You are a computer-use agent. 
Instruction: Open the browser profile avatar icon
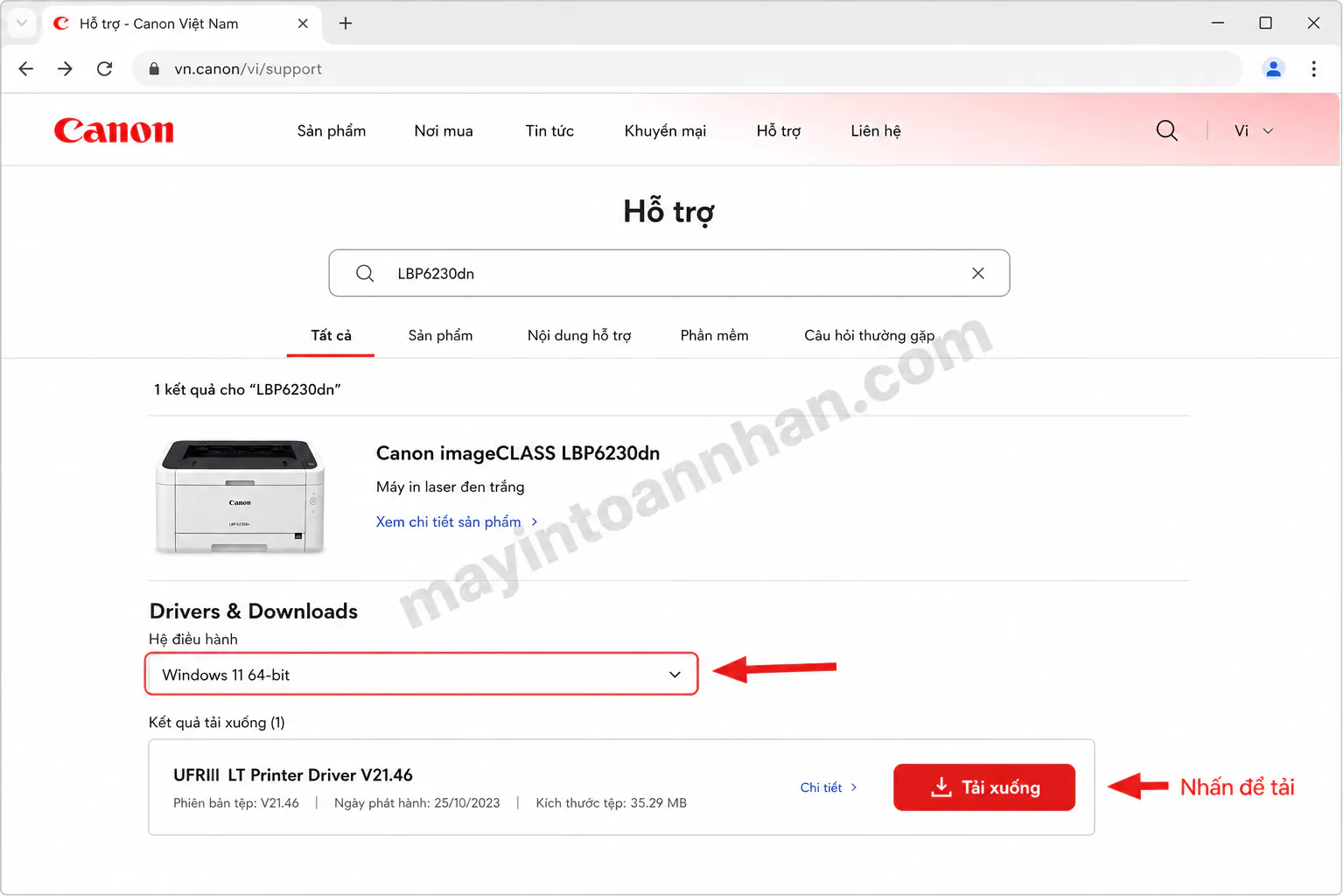[x=1273, y=68]
